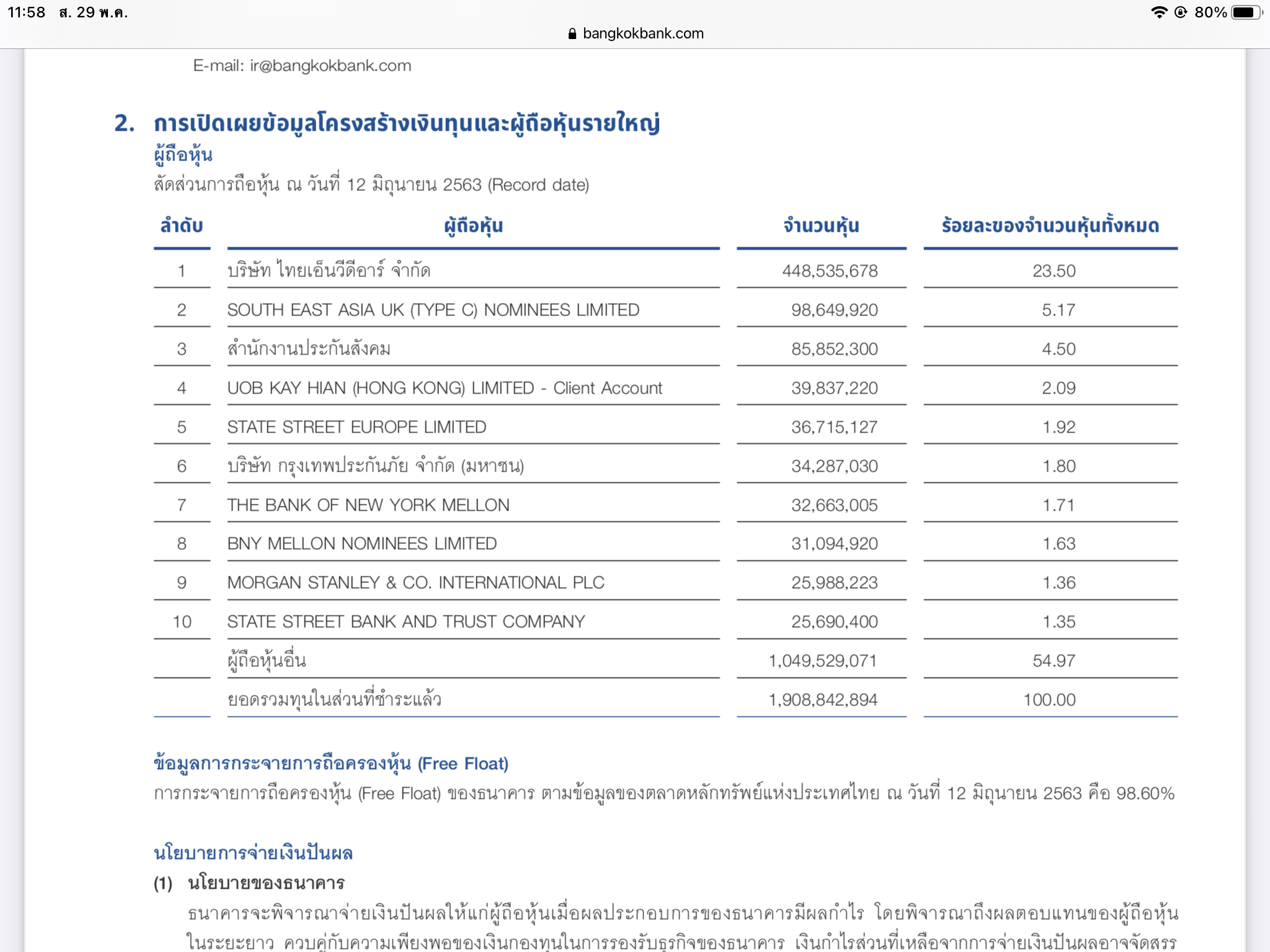Tap the ร้อยละของจำนวนหุ้นทั้งหมด column header
The width and height of the screenshot is (1270, 952).
click(x=1050, y=226)
